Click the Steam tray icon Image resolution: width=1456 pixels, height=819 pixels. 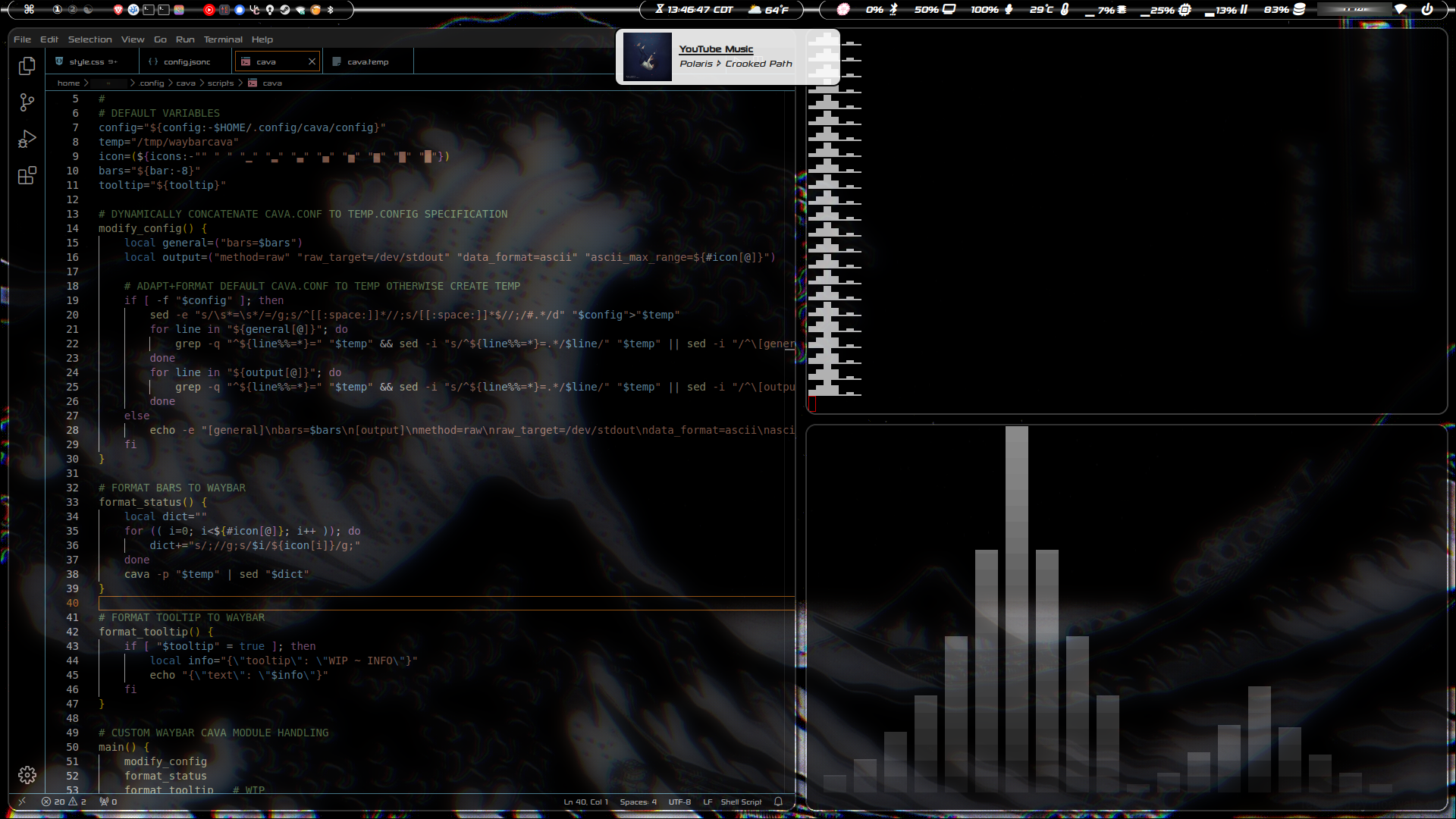pos(285,10)
